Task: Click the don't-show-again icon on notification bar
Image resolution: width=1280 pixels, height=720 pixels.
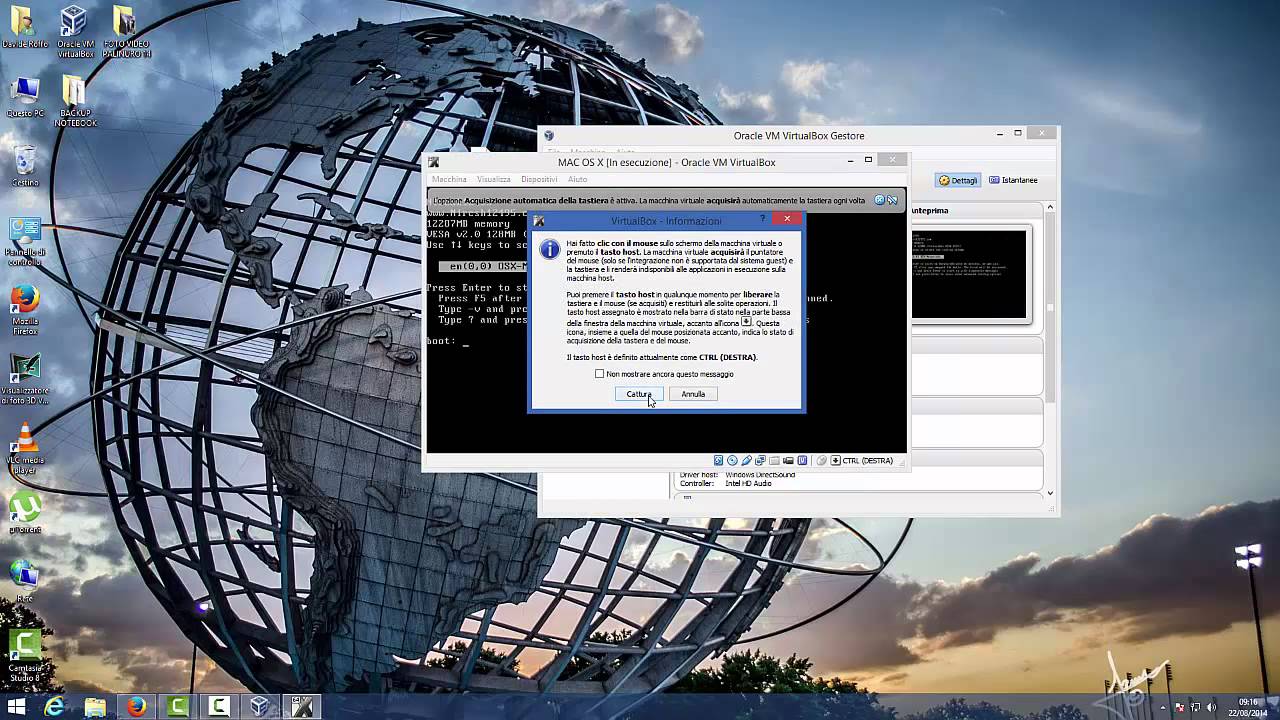Action: coord(892,200)
